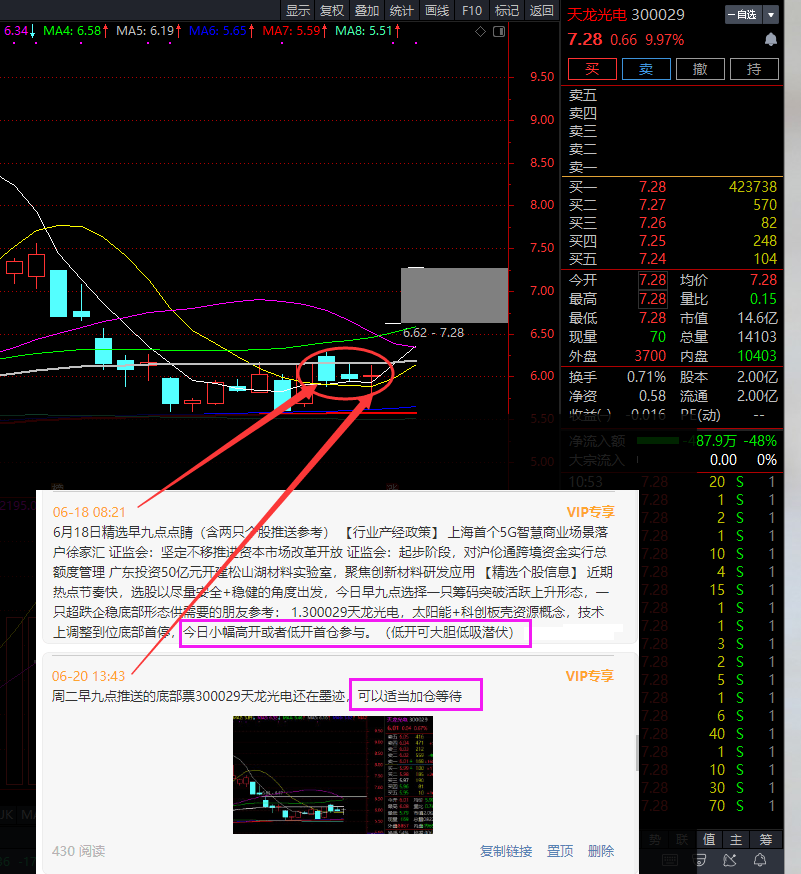Click 买三 bid price 7.26
This screenshot has width=801, height=874.
pyautogui.click(x=652, y=223)
